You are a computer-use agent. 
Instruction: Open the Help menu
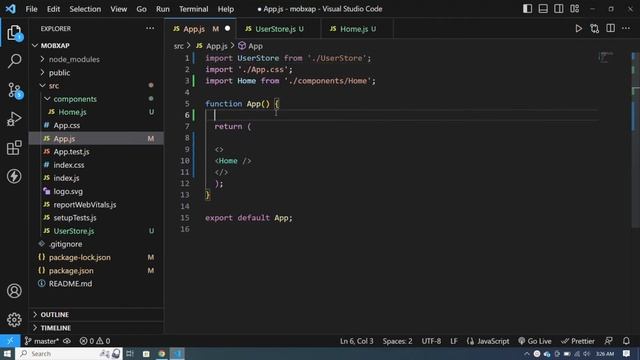(225, 9)
